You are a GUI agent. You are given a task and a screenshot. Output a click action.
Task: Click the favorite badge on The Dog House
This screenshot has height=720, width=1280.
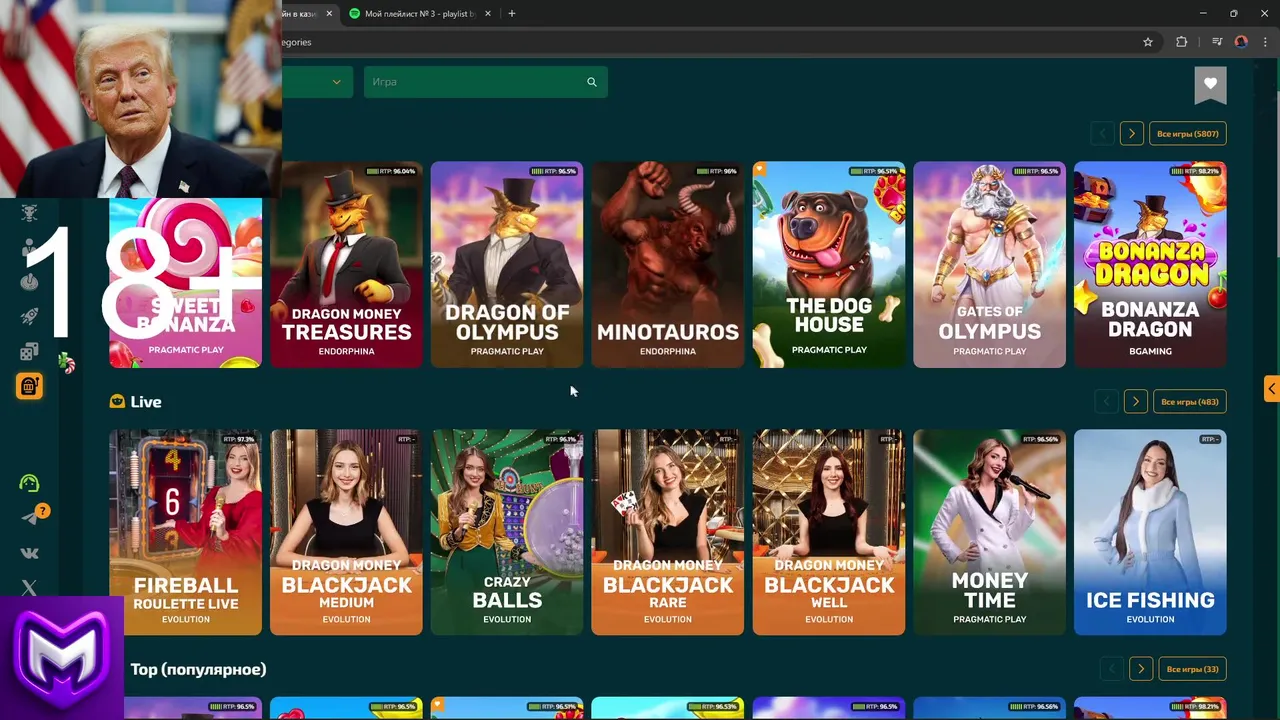coord(759,169)
